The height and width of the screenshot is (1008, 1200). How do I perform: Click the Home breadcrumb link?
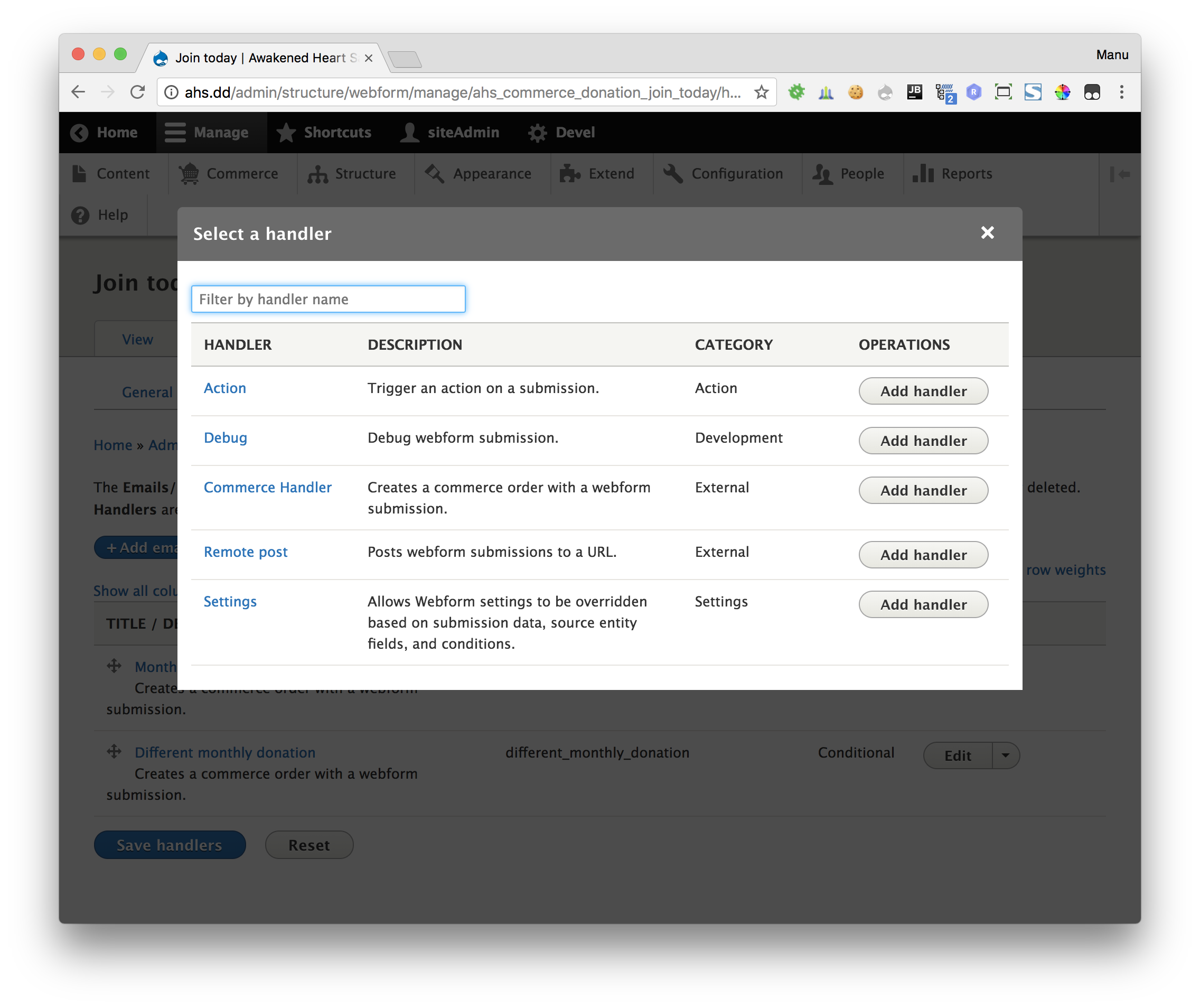click(x=112, y=445)
